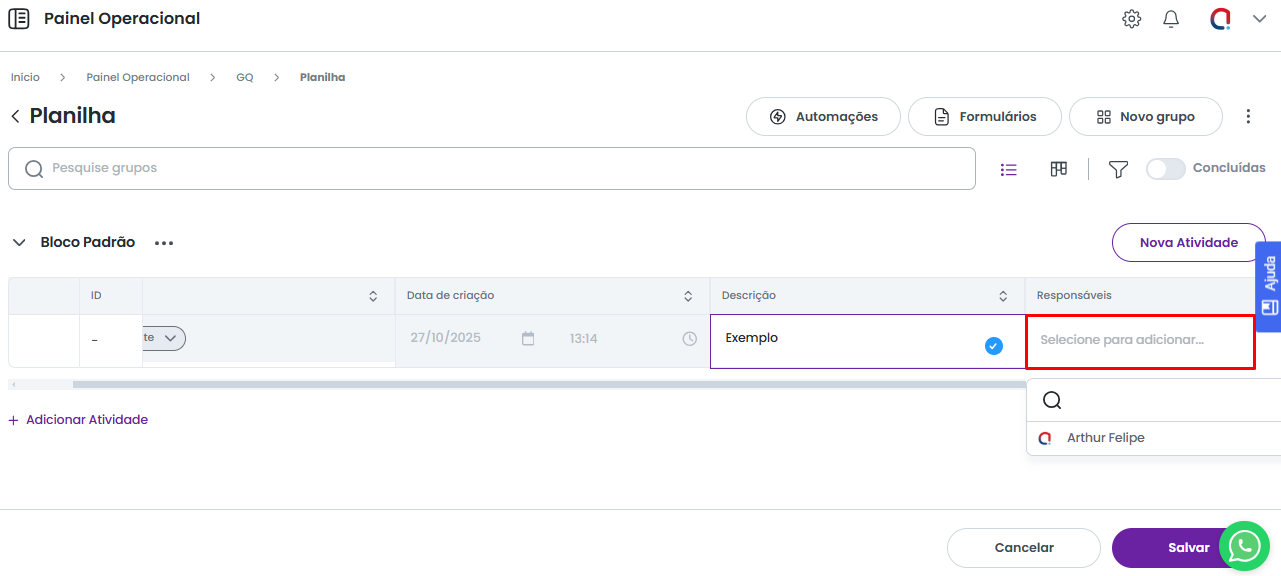This screenshot has width=1281, height=576.
Task: Open calendar icon in creation date
Action: 528,339
